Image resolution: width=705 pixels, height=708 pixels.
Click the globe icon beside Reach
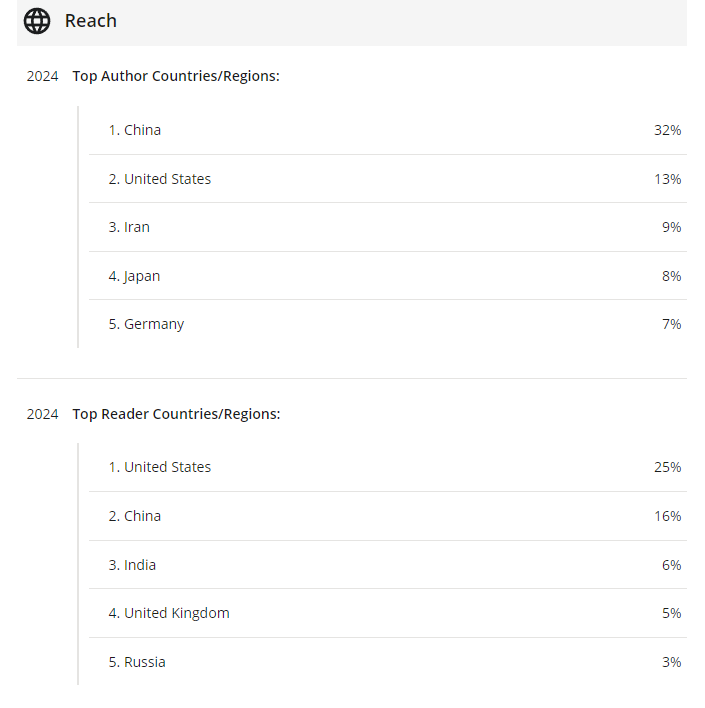37,21
